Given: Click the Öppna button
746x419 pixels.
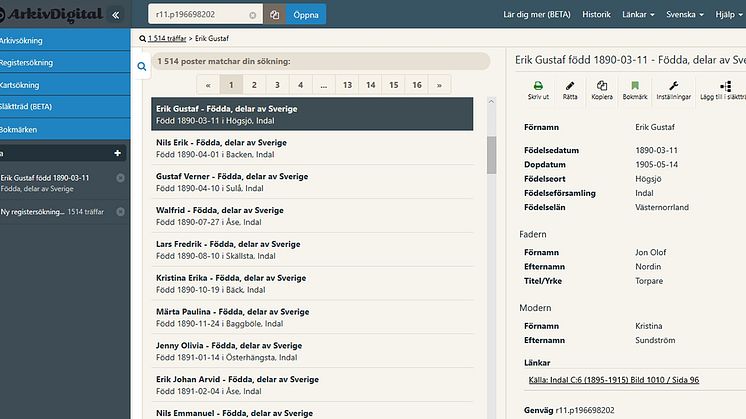Looking at the screenshot, I should 306,15.
